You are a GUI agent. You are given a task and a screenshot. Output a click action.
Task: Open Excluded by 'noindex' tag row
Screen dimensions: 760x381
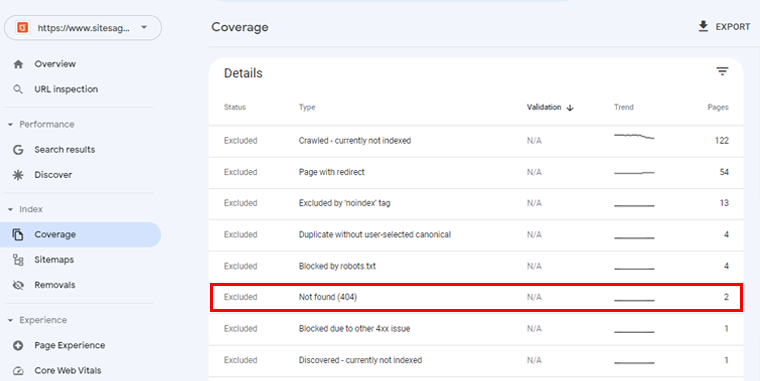(x=476, y=203)
